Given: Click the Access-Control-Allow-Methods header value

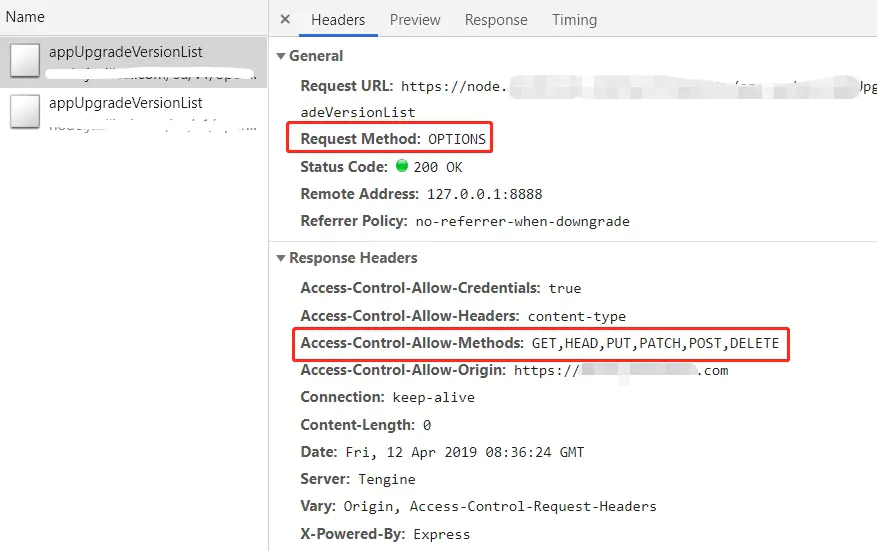Looking at the screenshot, I should click(x=655, y=343).
